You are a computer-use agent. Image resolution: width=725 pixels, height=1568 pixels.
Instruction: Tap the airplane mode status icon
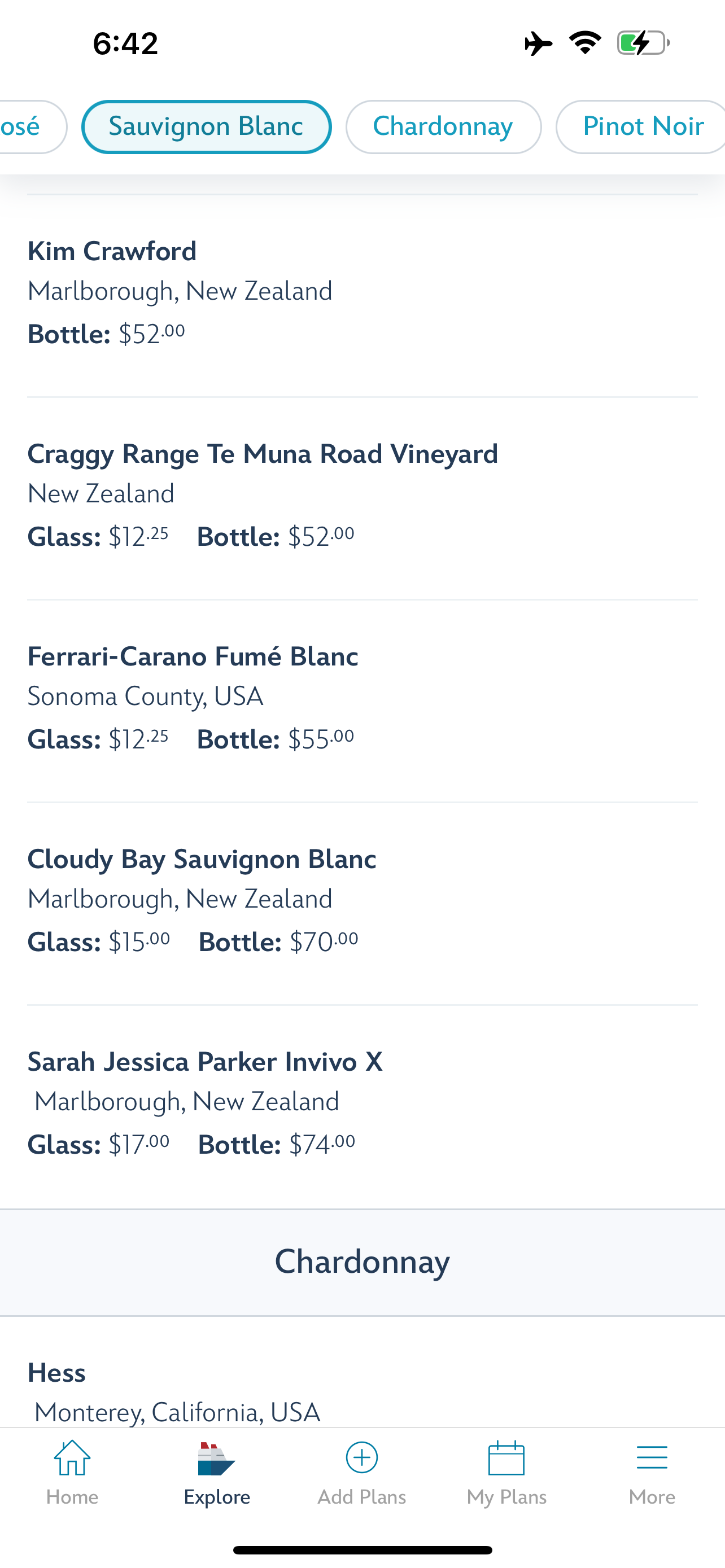[x=538, y=43]
